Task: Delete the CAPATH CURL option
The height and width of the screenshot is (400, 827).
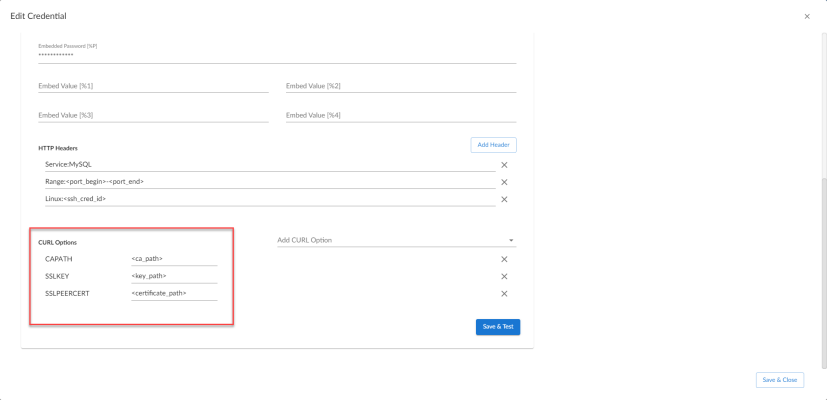Action: [504, 259]
